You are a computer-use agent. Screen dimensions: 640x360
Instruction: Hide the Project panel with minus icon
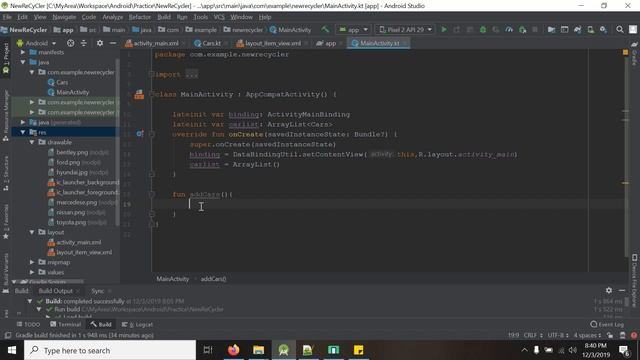113,43
